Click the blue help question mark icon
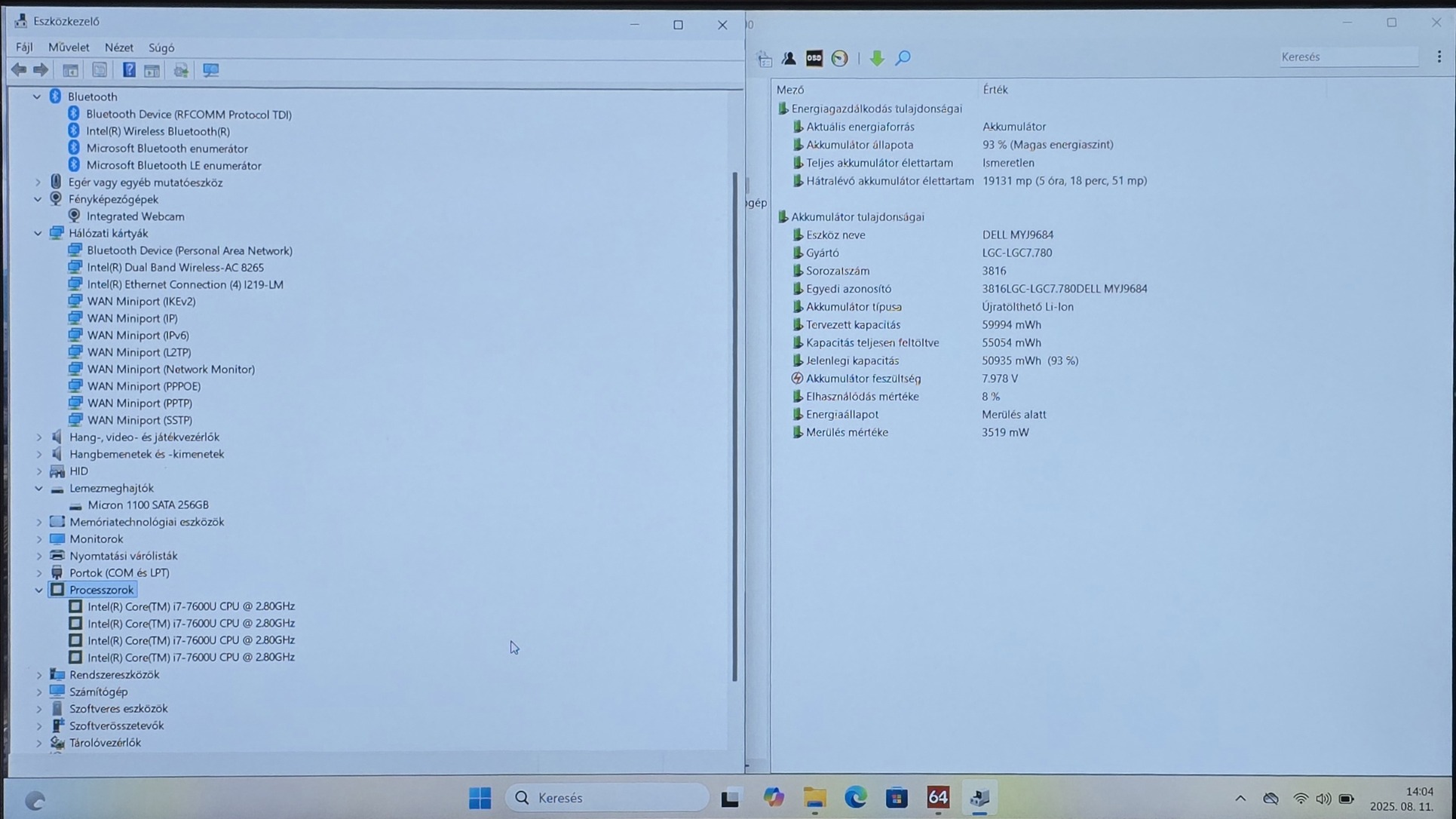The height and width of the screenshot is (819, 1456). [x=129, y=70]
